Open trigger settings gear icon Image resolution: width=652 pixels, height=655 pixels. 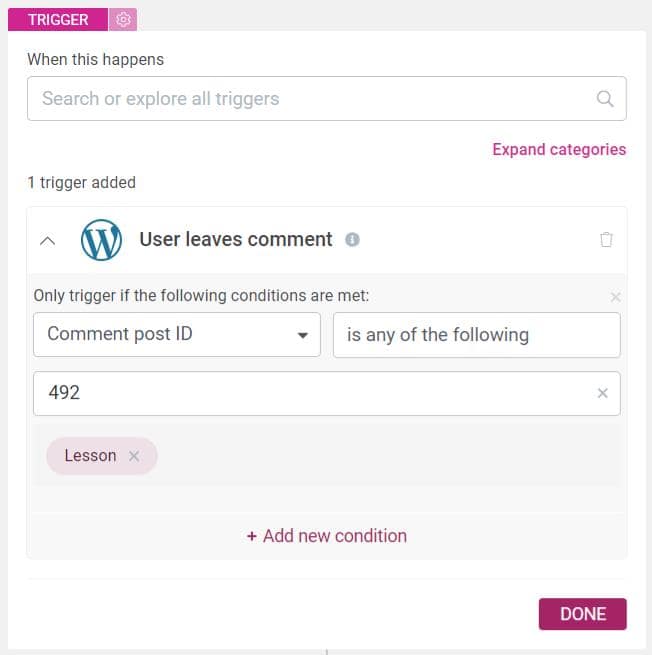point(123,20)
